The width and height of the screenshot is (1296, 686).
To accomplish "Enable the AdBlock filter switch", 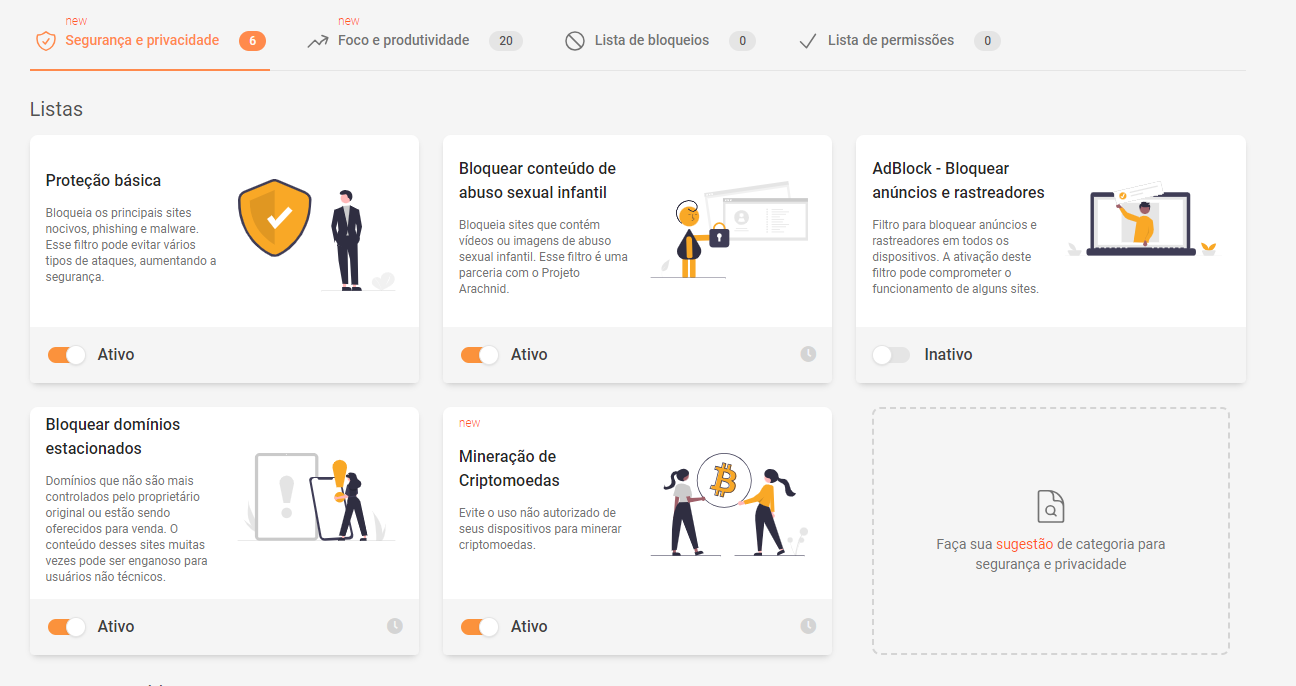I will (x=891, y=355).
